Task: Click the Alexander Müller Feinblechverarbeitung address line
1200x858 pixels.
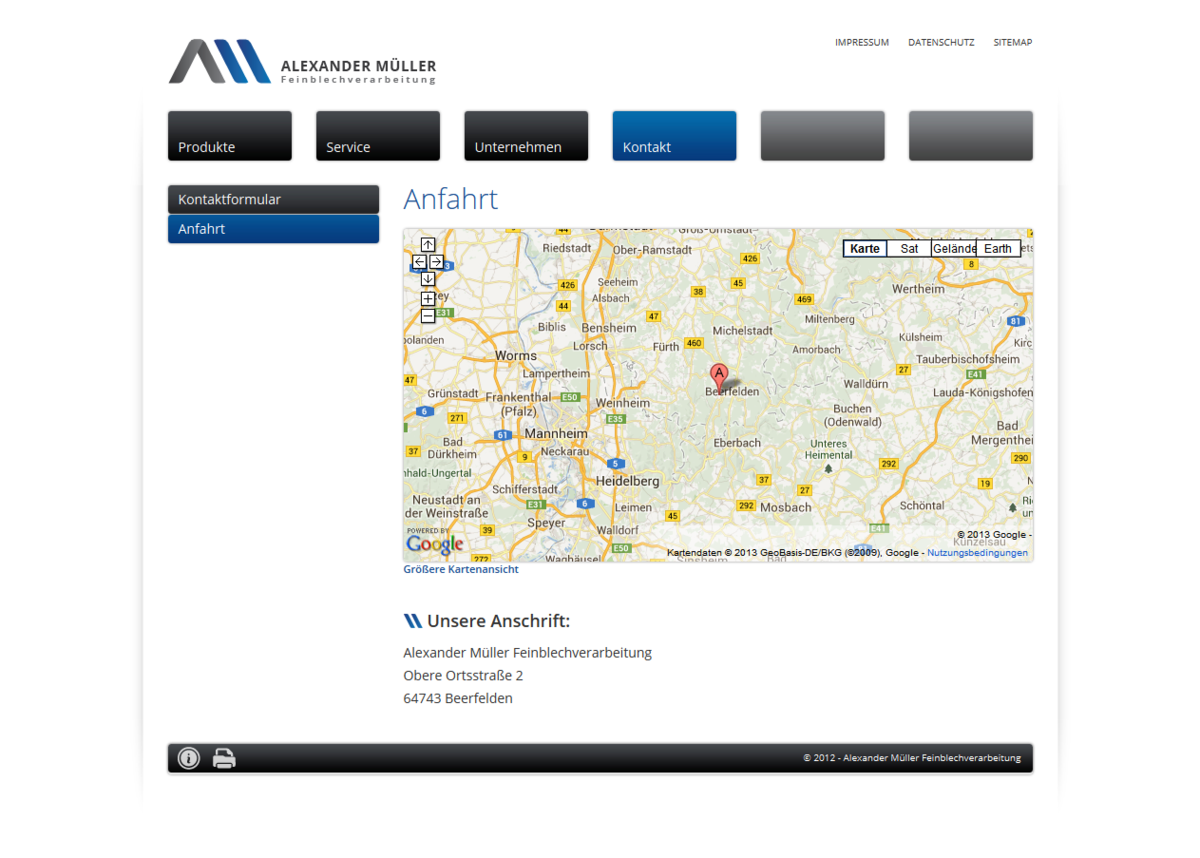Action: [527, 652]
